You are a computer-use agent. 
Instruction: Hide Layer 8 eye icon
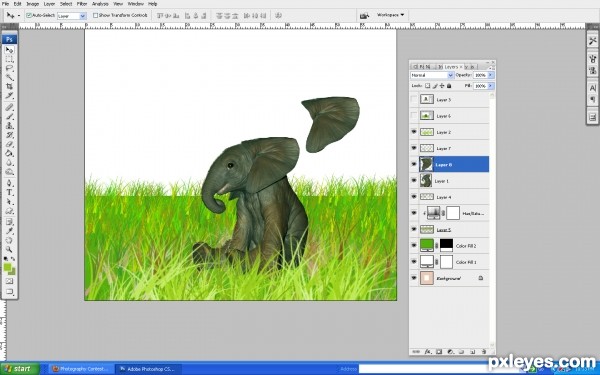[414, 164]
